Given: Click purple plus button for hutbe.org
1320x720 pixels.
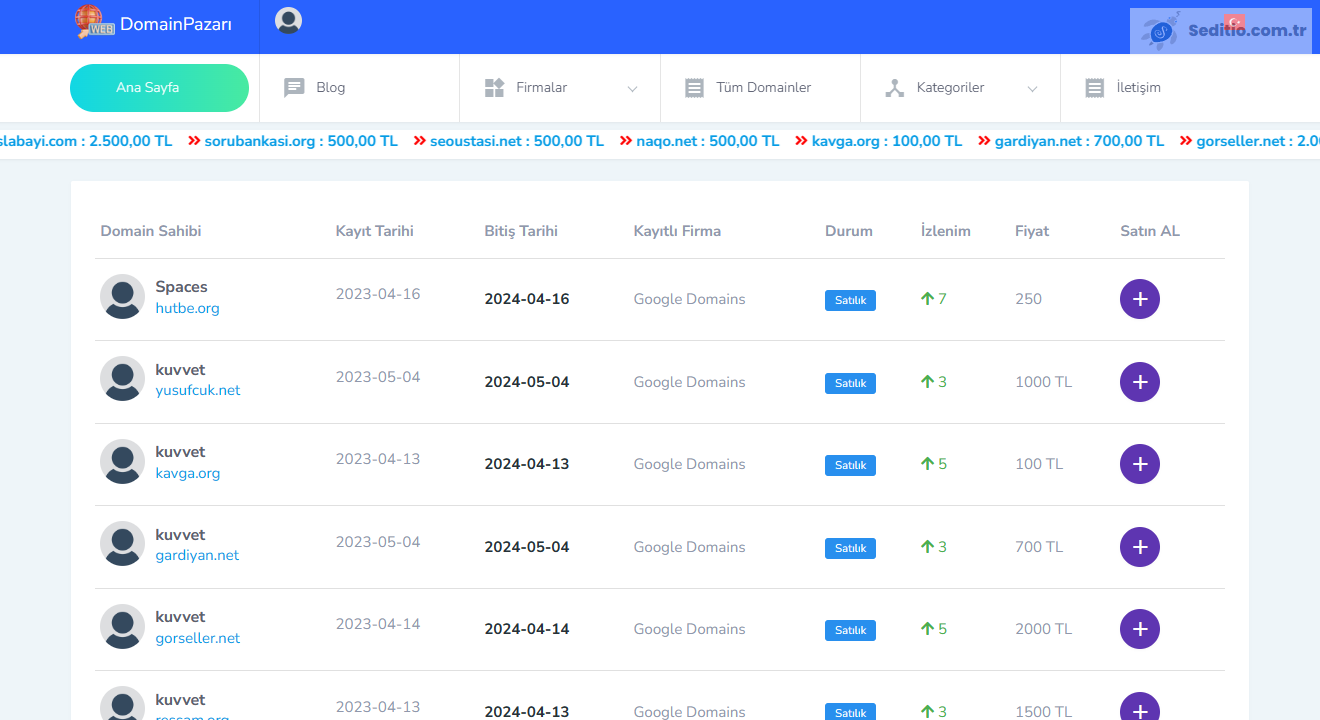Looking at the screenshot, I should [1139, 299].
